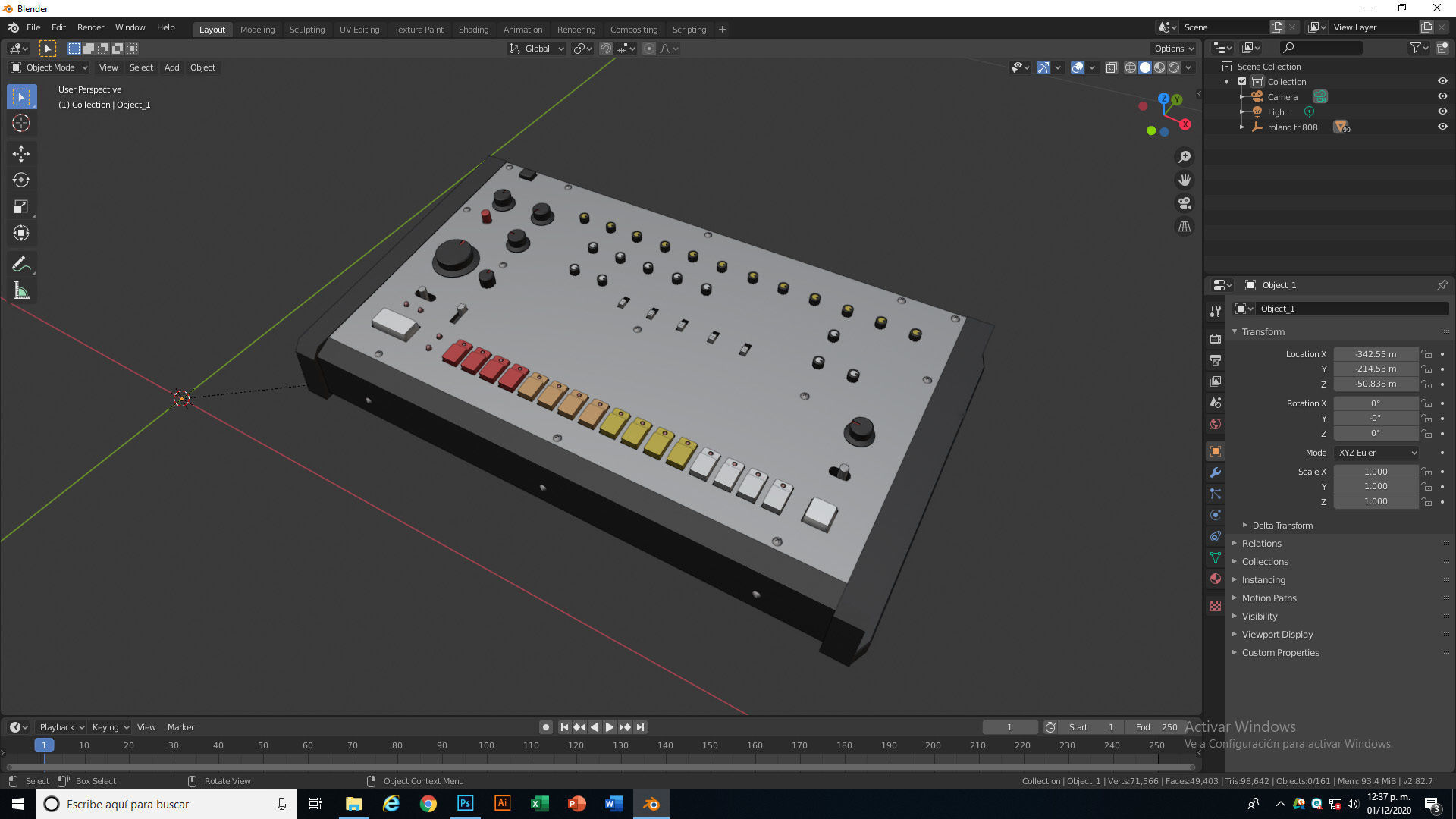1456x819 pixels.
Task: Open the XYZ Euler rotation mode dropdown
Action: pyautogui.click(x=1376, y=453)
